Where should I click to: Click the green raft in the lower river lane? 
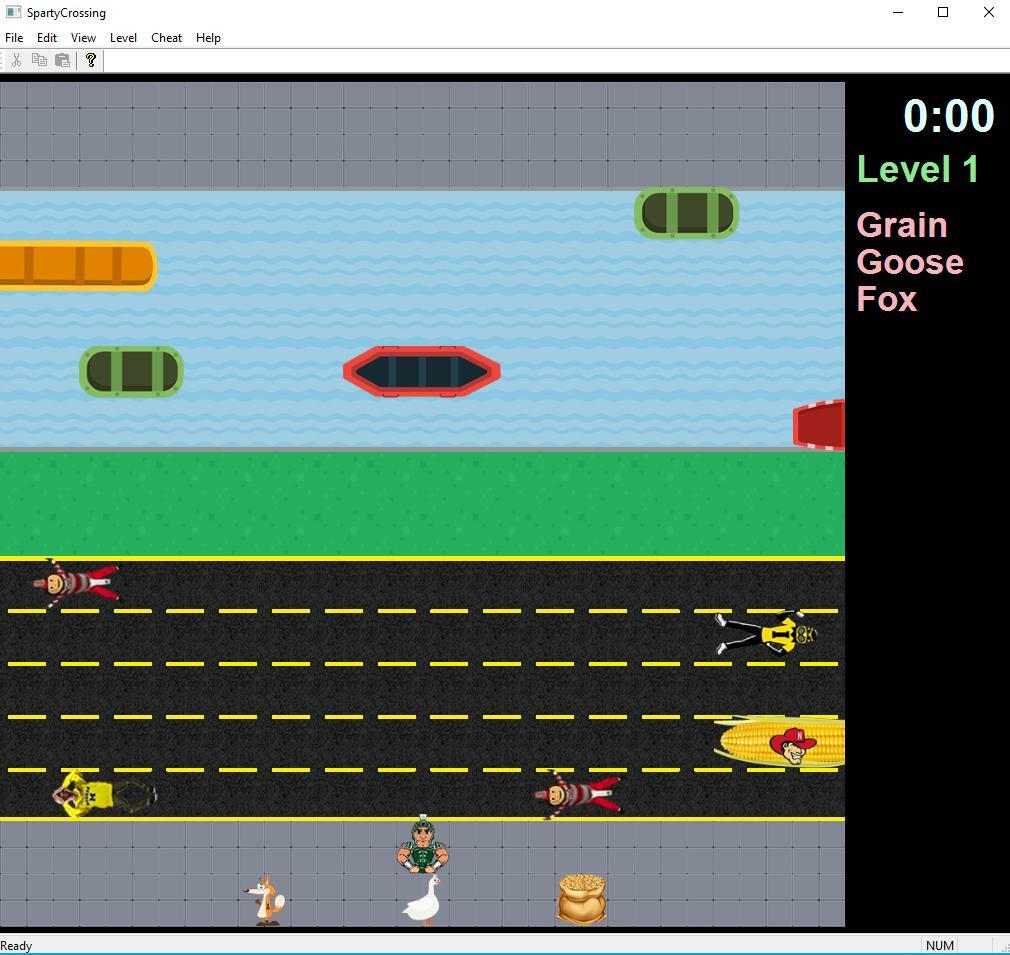(131, 372)
